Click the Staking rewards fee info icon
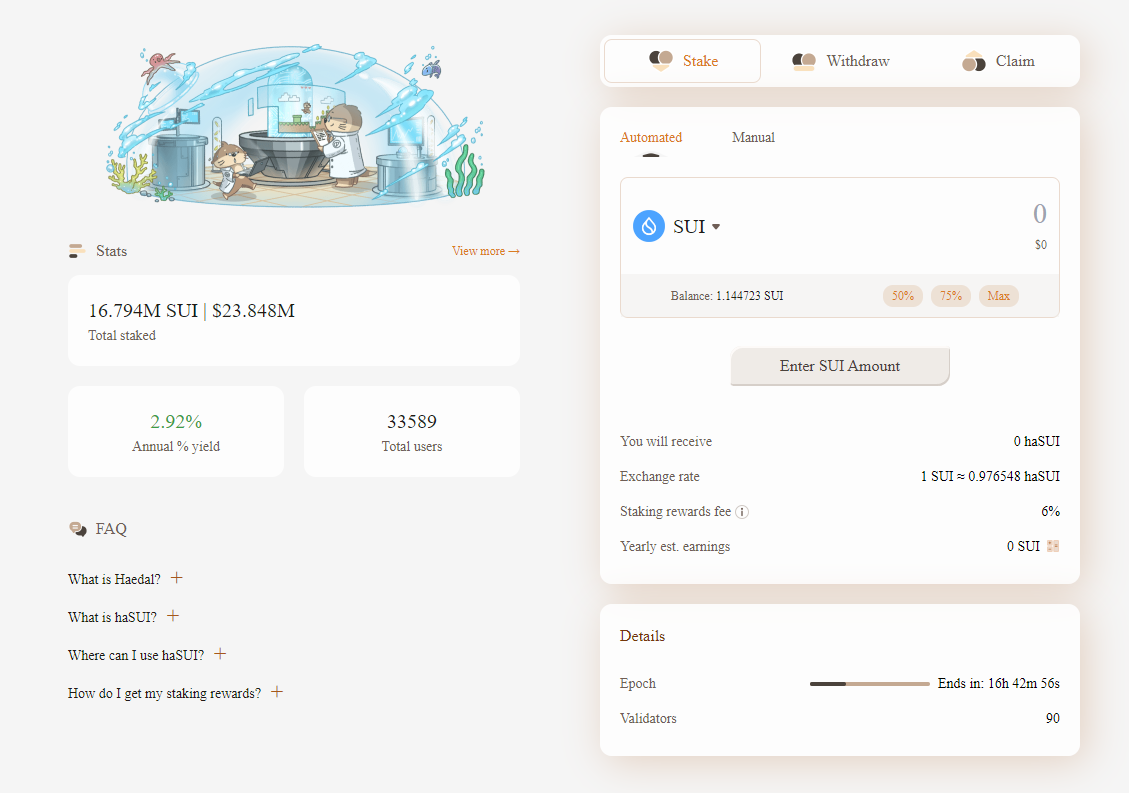This screenshot has width=1129, height=793. point(742,512)
